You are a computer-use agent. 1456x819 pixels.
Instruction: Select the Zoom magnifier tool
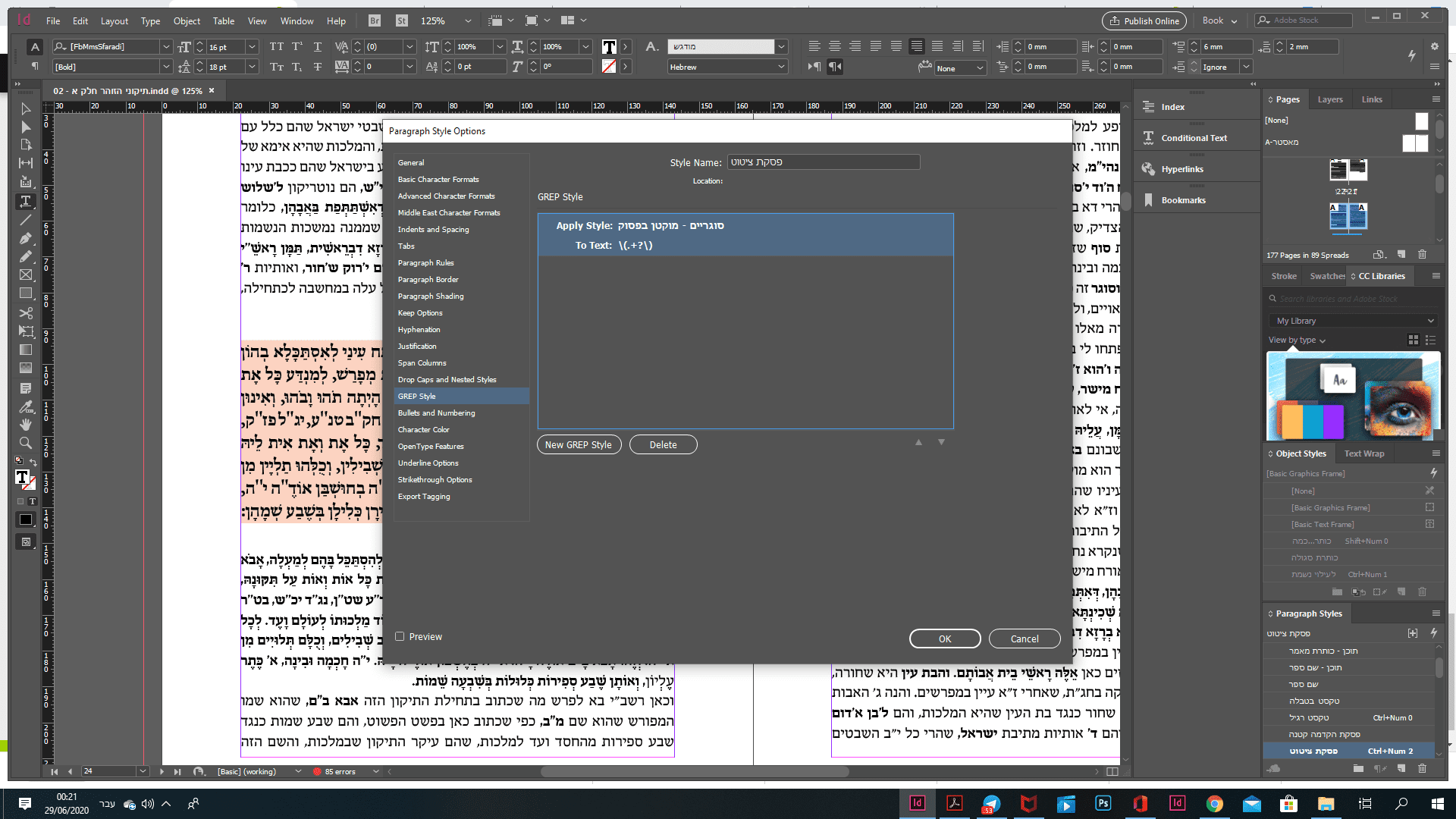point(25,442)
